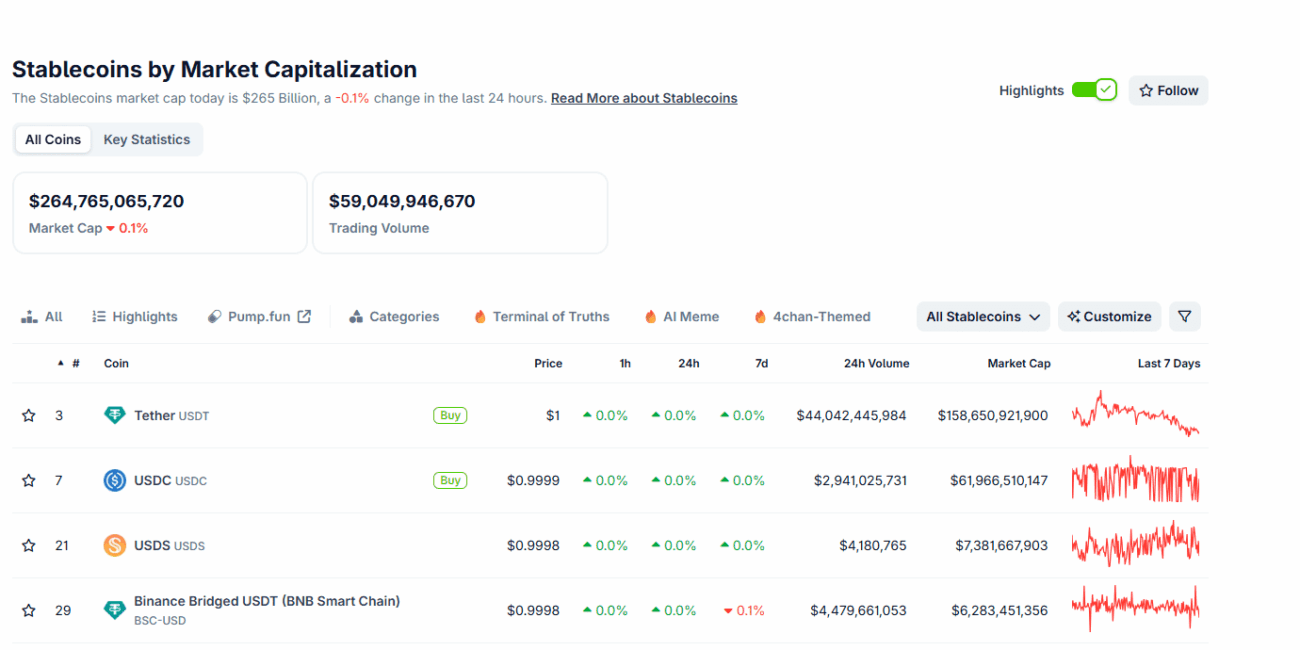The height and width of the screenshot is (650, 1300).
Task: Open Terminal of Truths category
Action: point(542,316)
